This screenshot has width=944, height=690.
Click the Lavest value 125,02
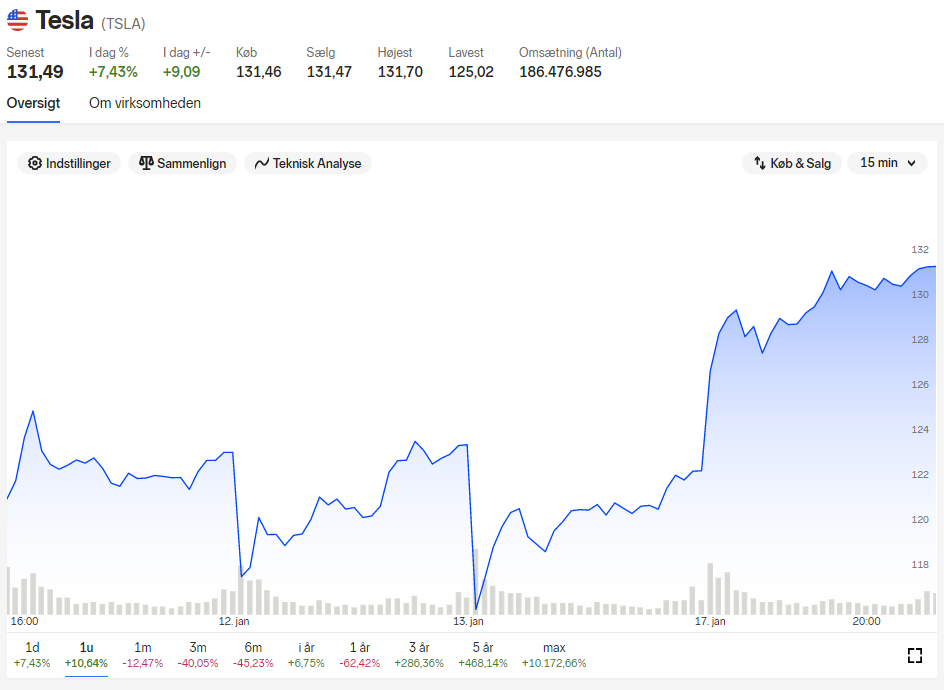471,72
